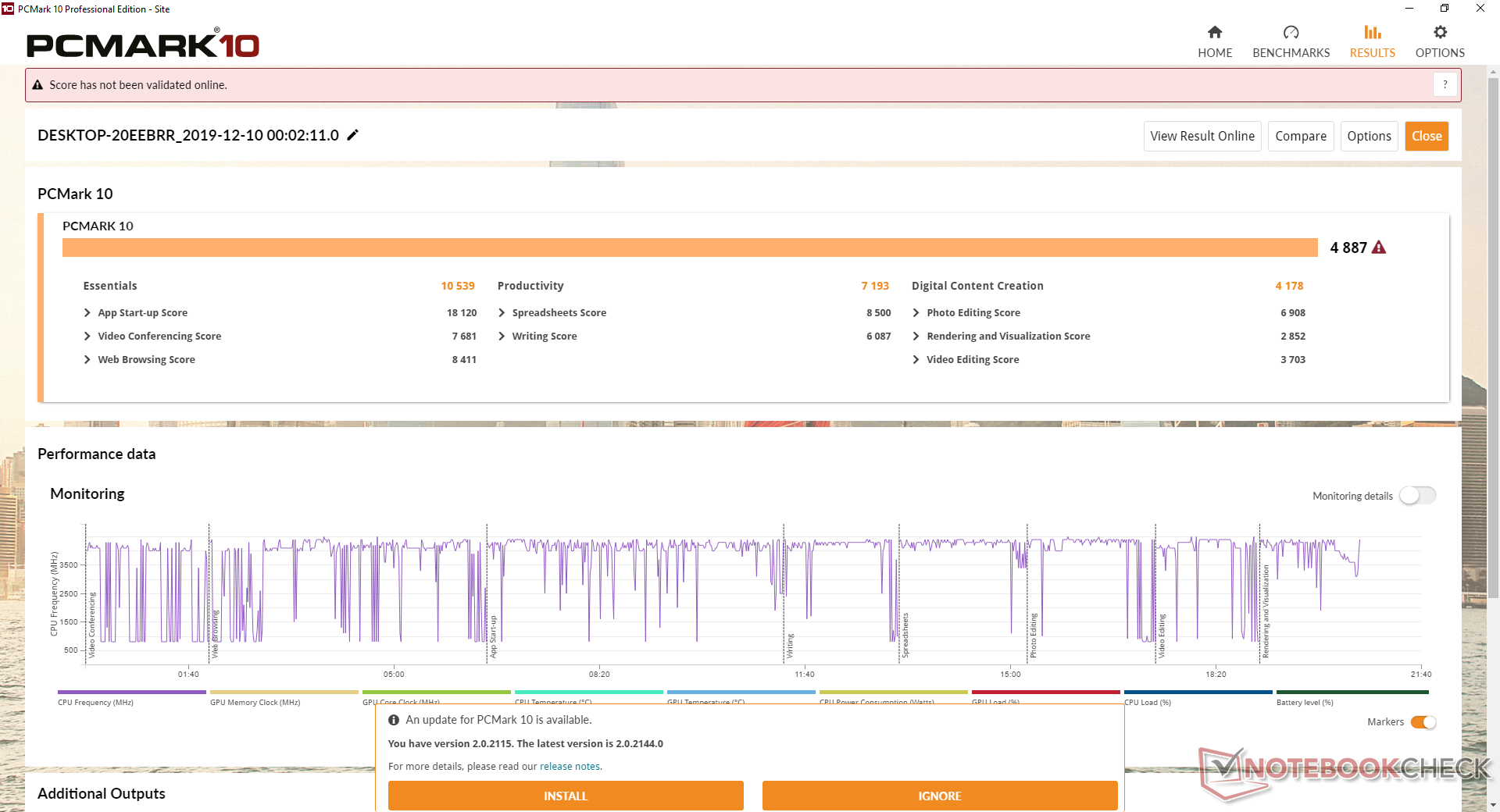Viewport: 1500px width, 812px height.
Task: Go to the Home page icon
Action: point(1215,32)
